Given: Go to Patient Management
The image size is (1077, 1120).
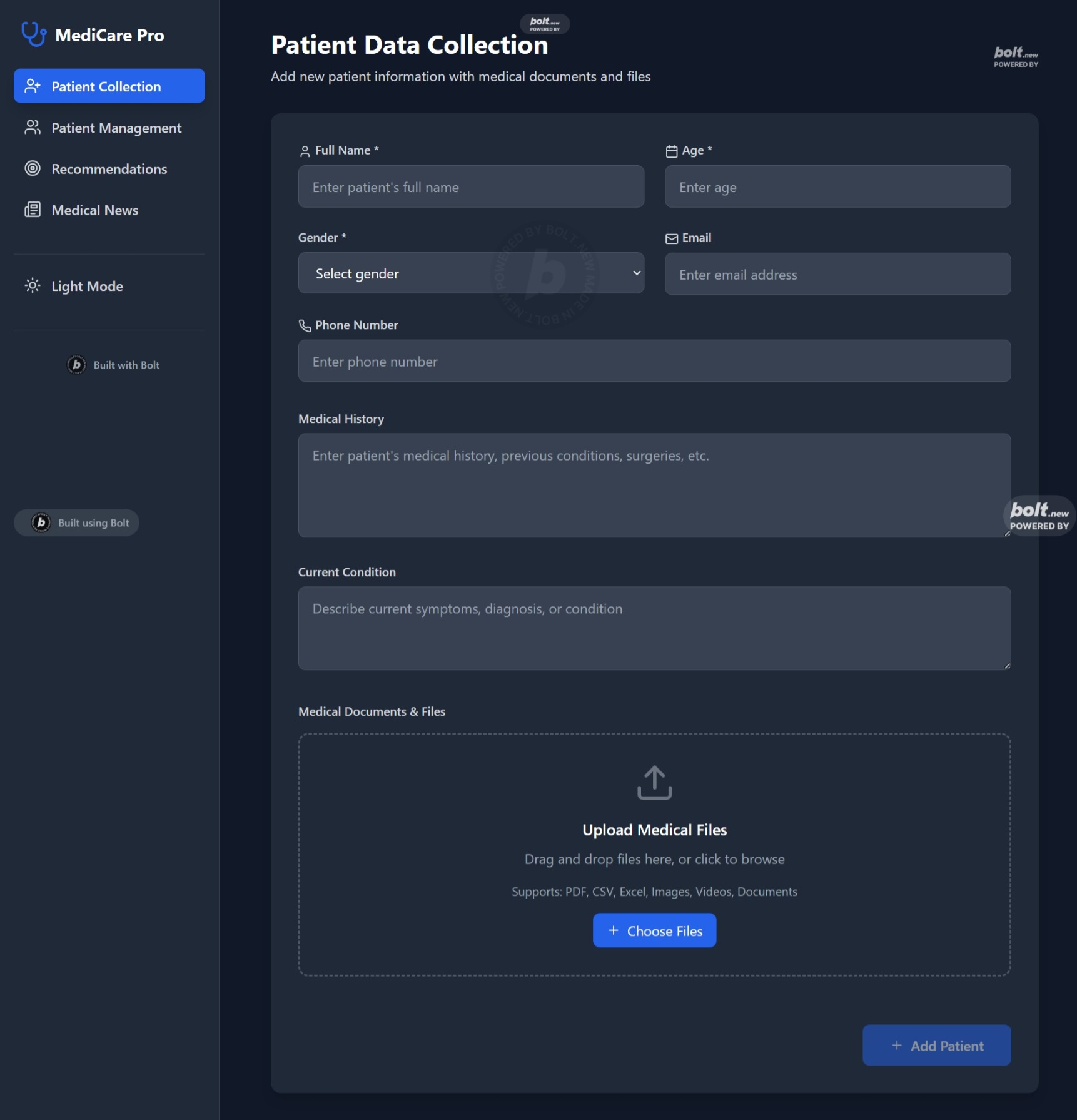Looking at the screenshot, I should [x=109, y=128].
